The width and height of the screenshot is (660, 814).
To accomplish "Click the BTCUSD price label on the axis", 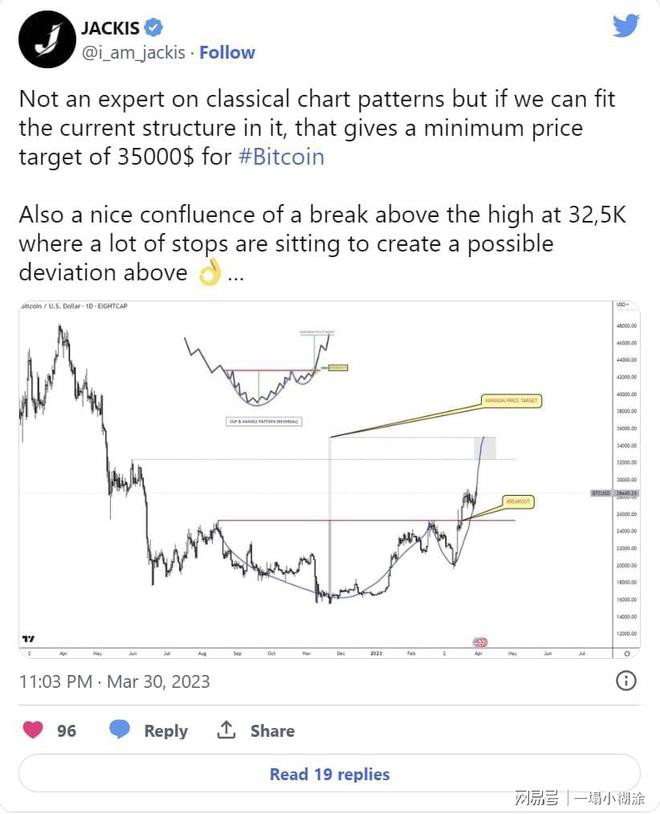I will click(x=600, y=492).
